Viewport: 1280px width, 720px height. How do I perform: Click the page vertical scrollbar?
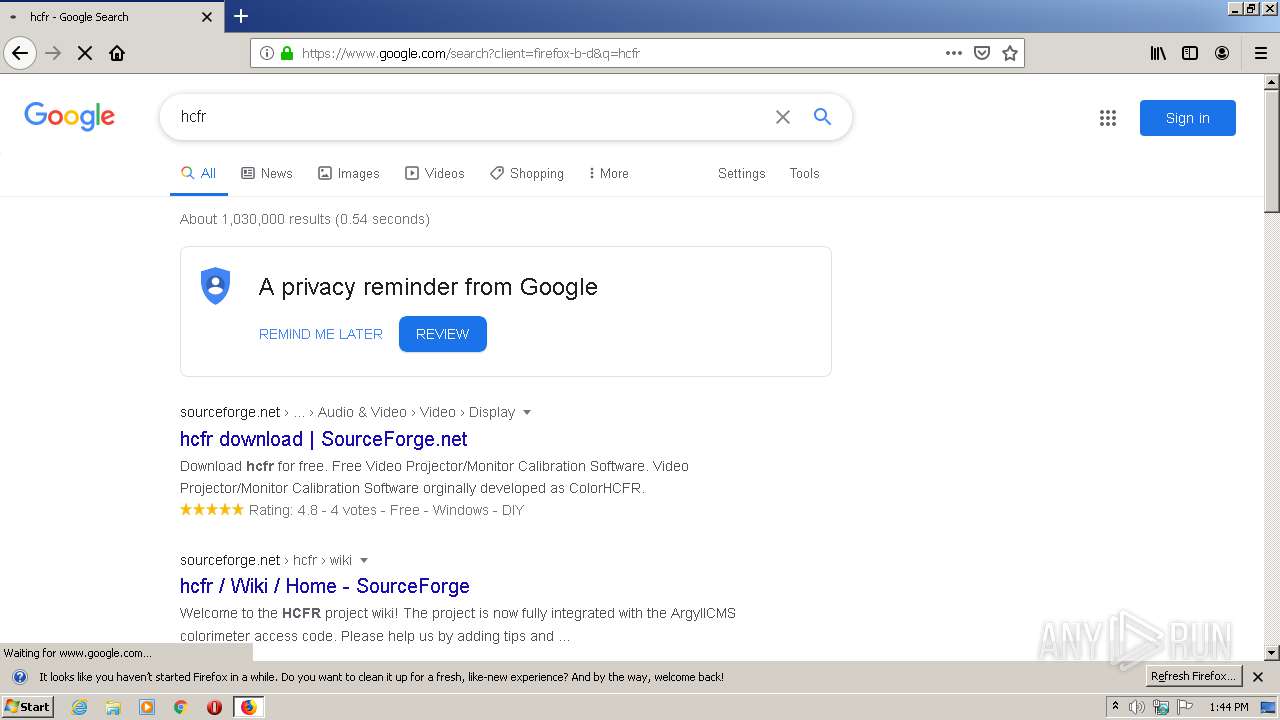(1272, 150)
